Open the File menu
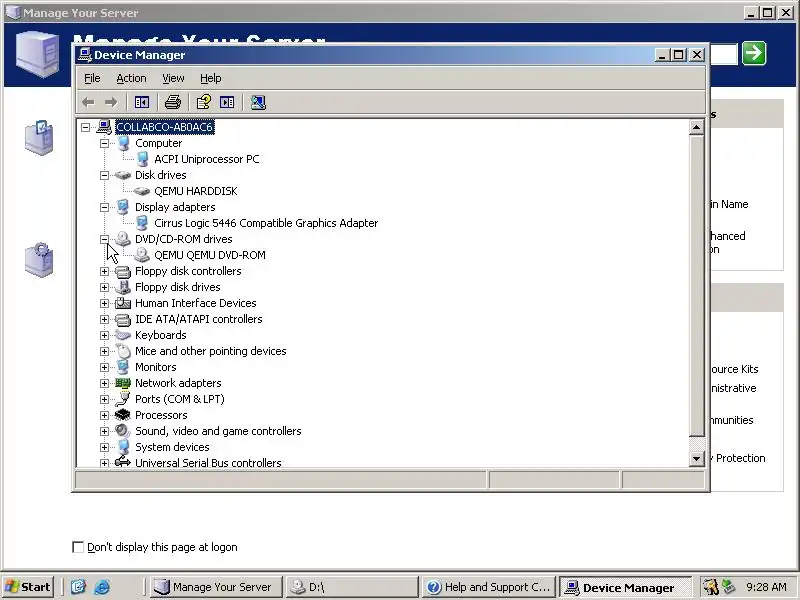Screen dimensions: 800x600 (92, 78)
